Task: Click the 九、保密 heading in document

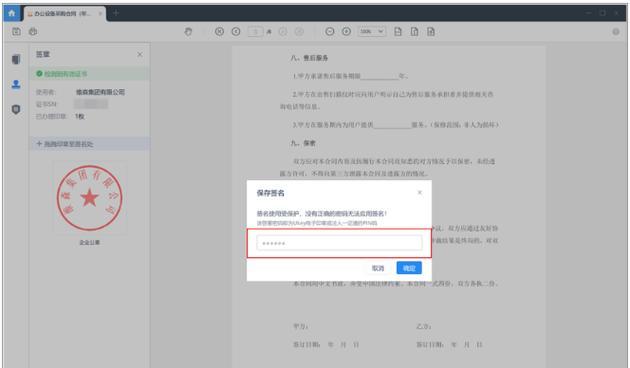Action: [x=303, y=143]
